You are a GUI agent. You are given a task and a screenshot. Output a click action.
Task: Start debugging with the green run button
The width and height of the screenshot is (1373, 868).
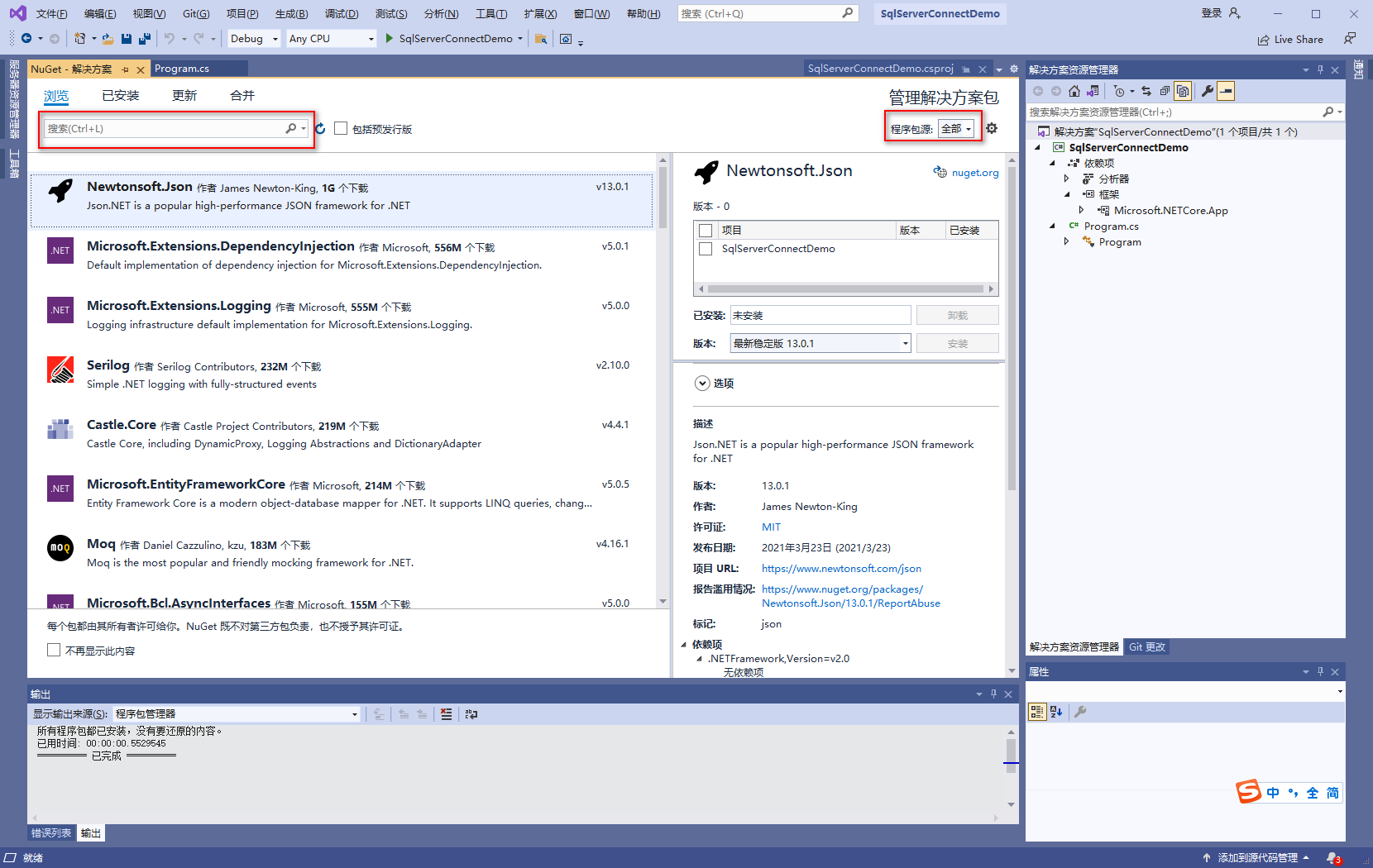click(x=388, y=38)
